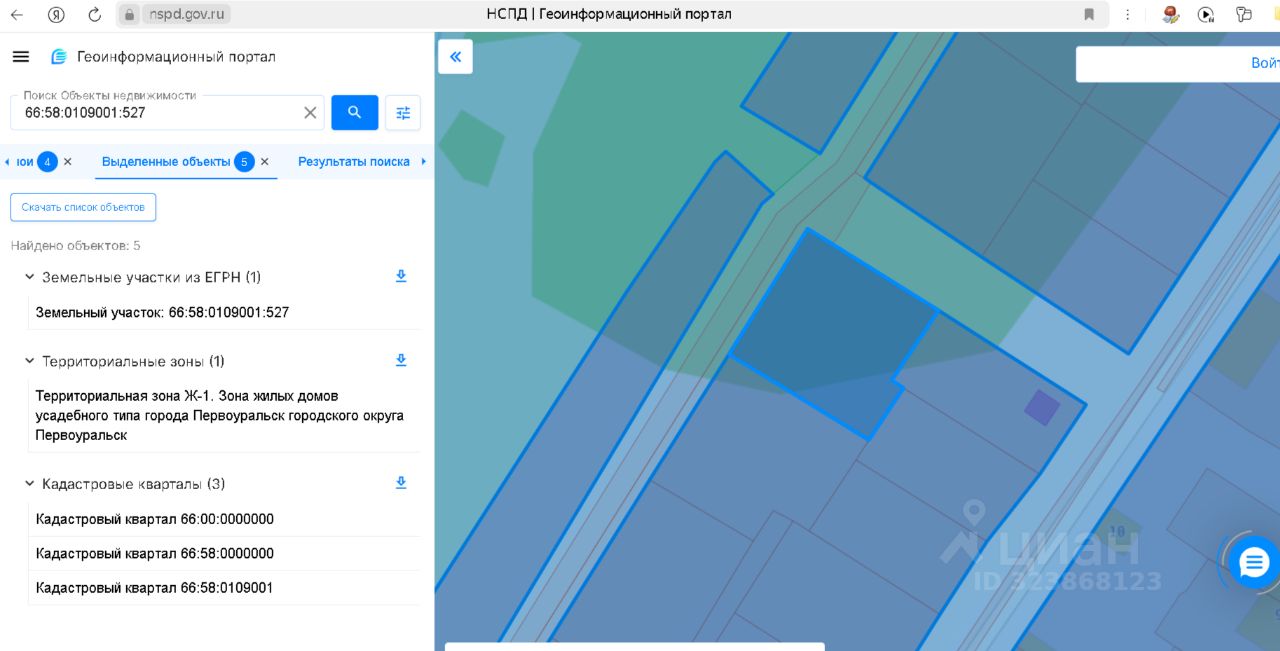The image size is (1280, 651).
Task: Open the browser extensions icon
Action: coord(1244,15)
